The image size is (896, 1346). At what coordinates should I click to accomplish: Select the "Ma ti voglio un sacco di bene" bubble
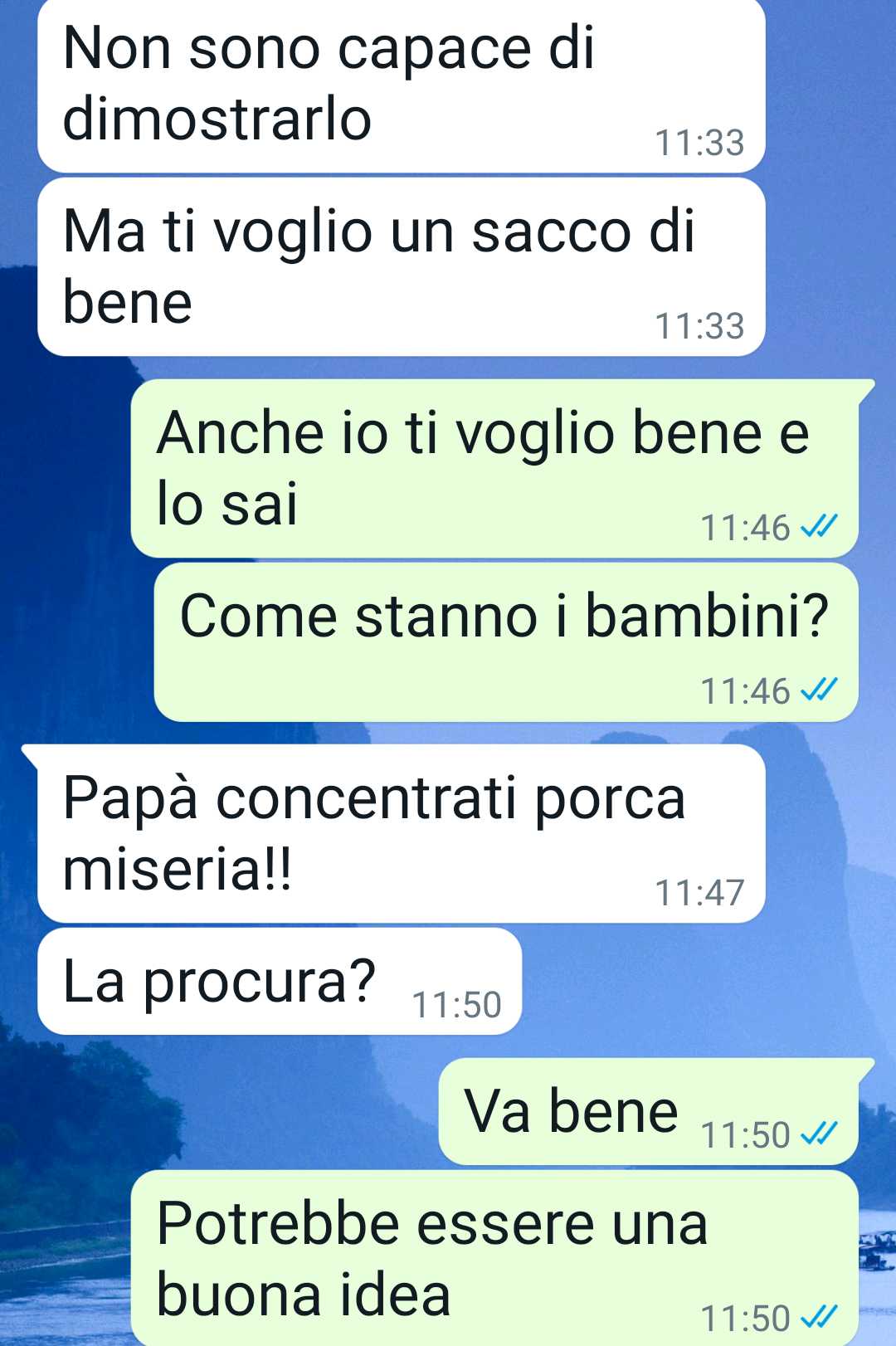(x=402, y=267)
